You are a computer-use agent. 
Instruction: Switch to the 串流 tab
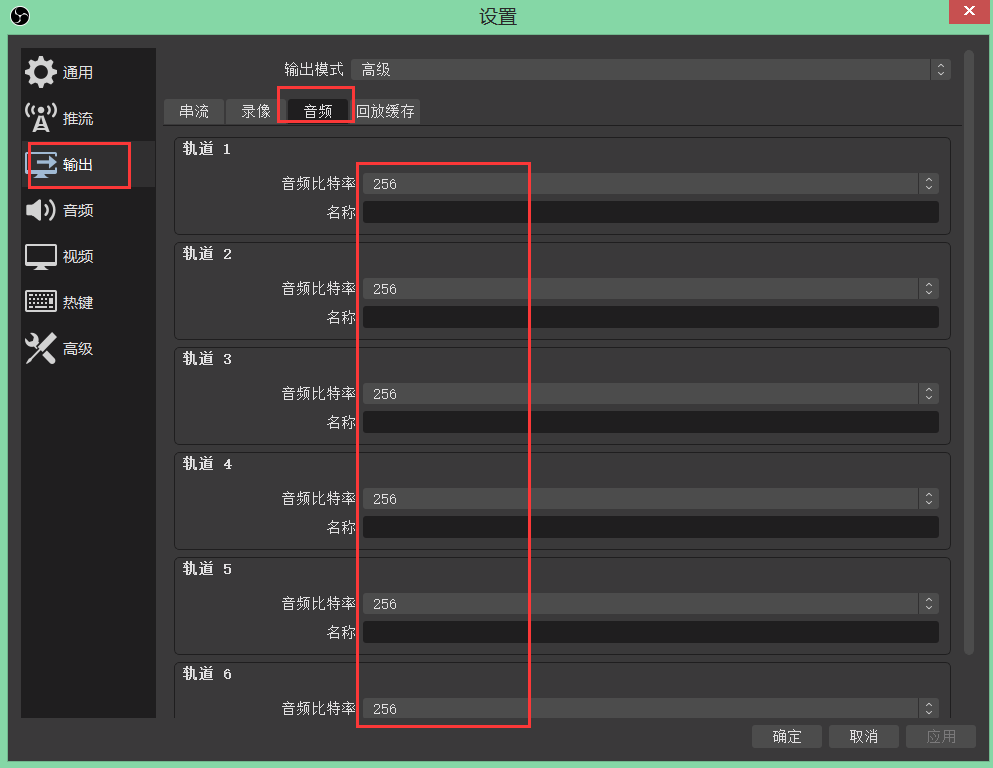click(x=194, y=111)
